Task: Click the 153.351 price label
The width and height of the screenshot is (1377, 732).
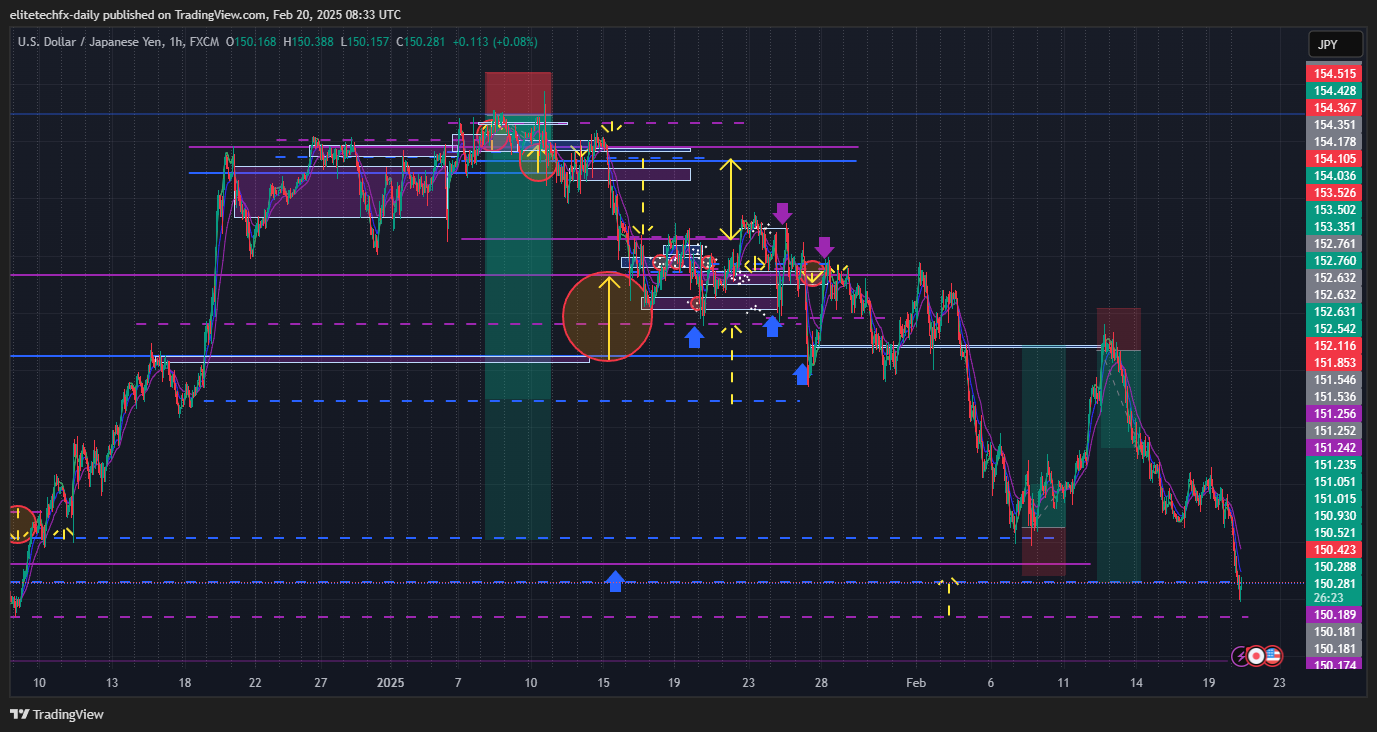Action: pos(1335,227)
